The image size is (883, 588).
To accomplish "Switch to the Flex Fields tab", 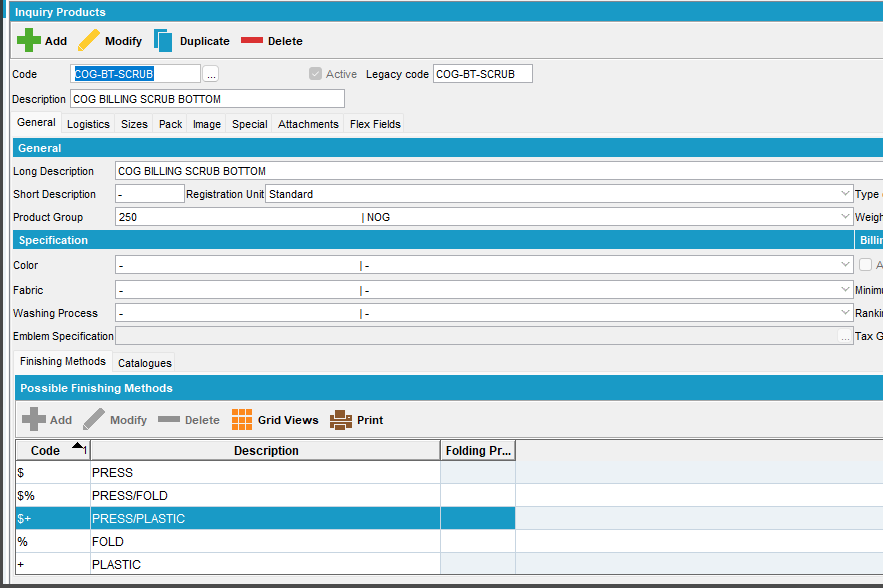I will tap(375, 124).
